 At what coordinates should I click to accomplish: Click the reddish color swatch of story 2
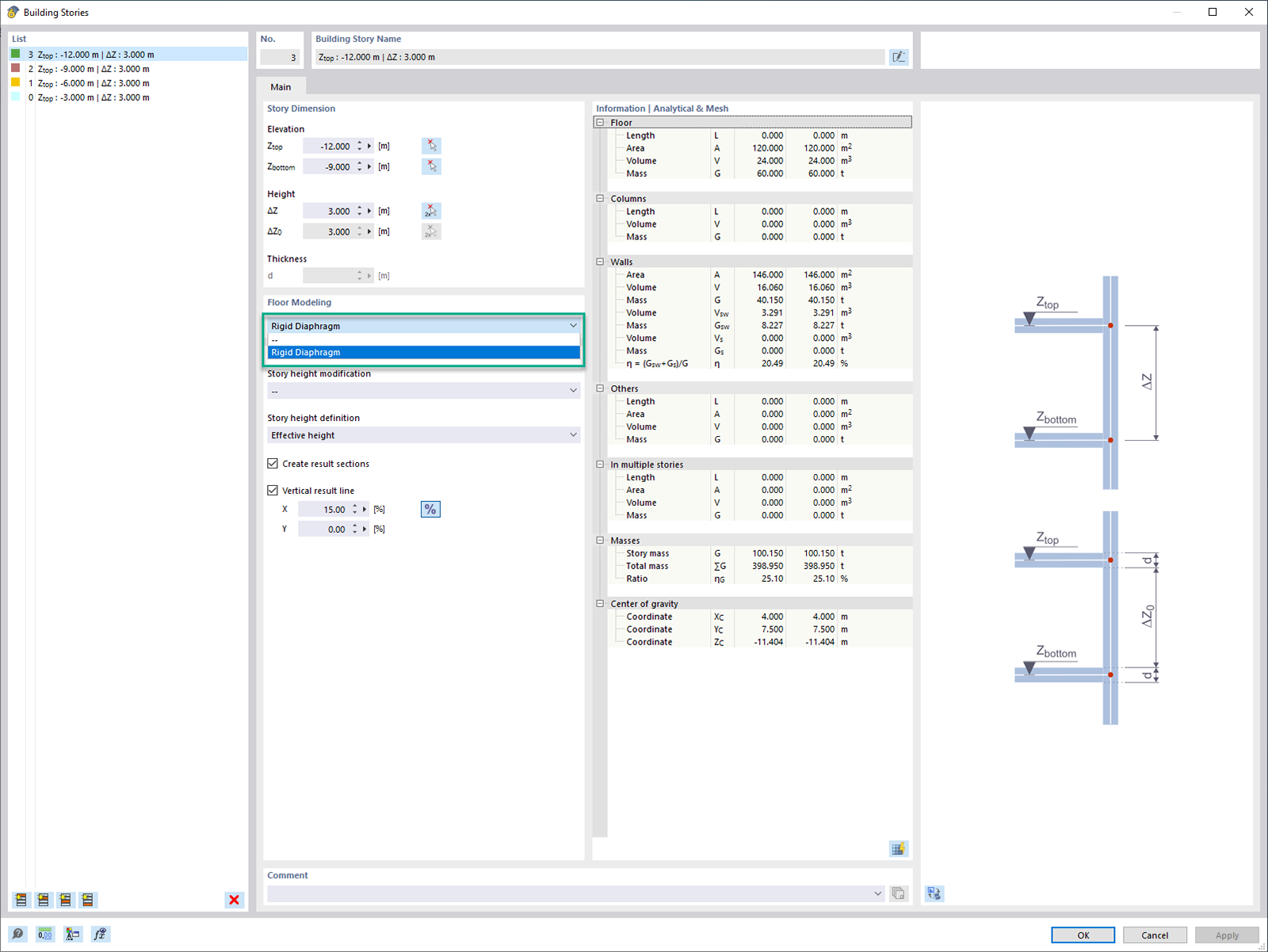[x=15, y=68]
